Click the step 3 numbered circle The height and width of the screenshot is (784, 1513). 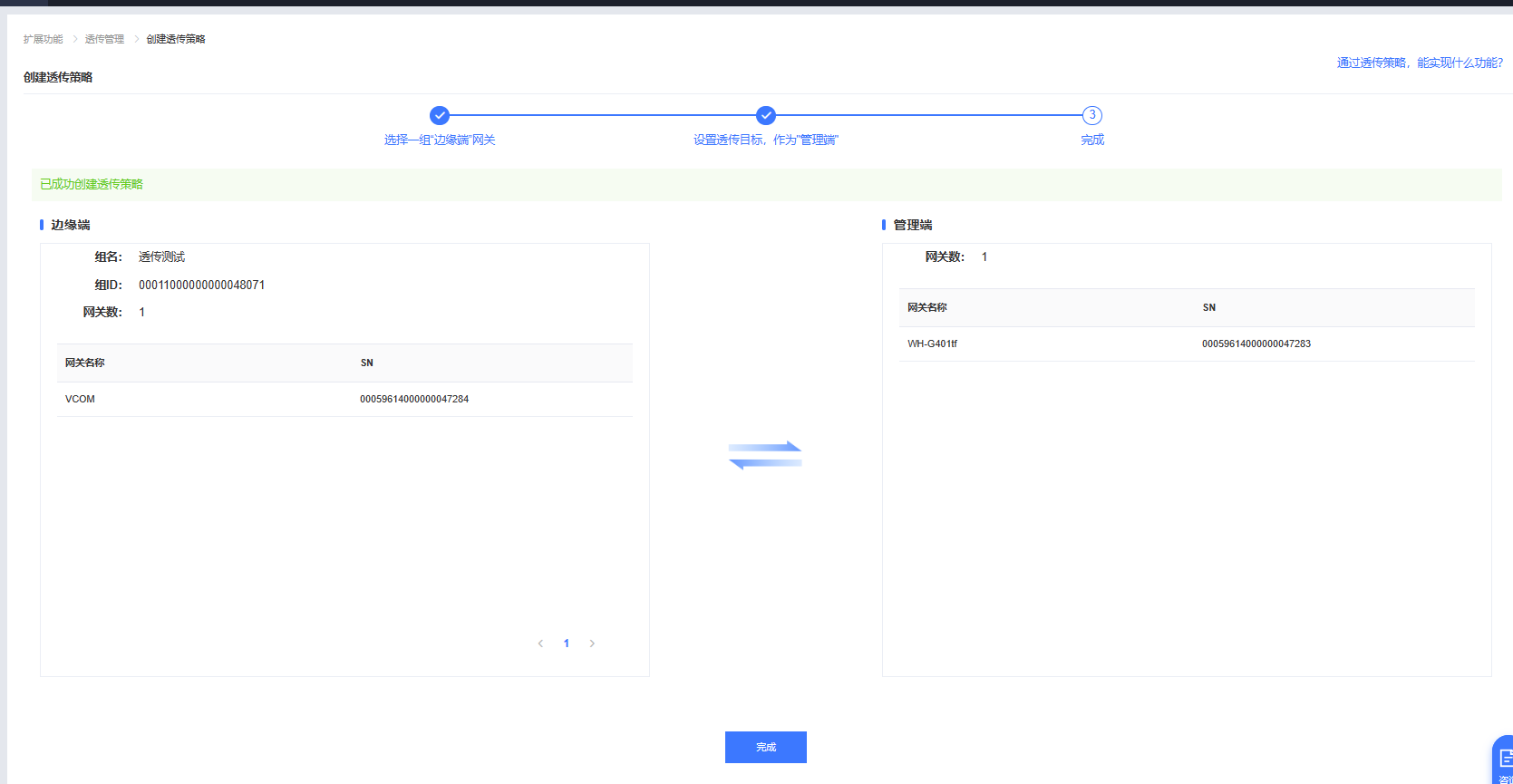[1092, 115]
